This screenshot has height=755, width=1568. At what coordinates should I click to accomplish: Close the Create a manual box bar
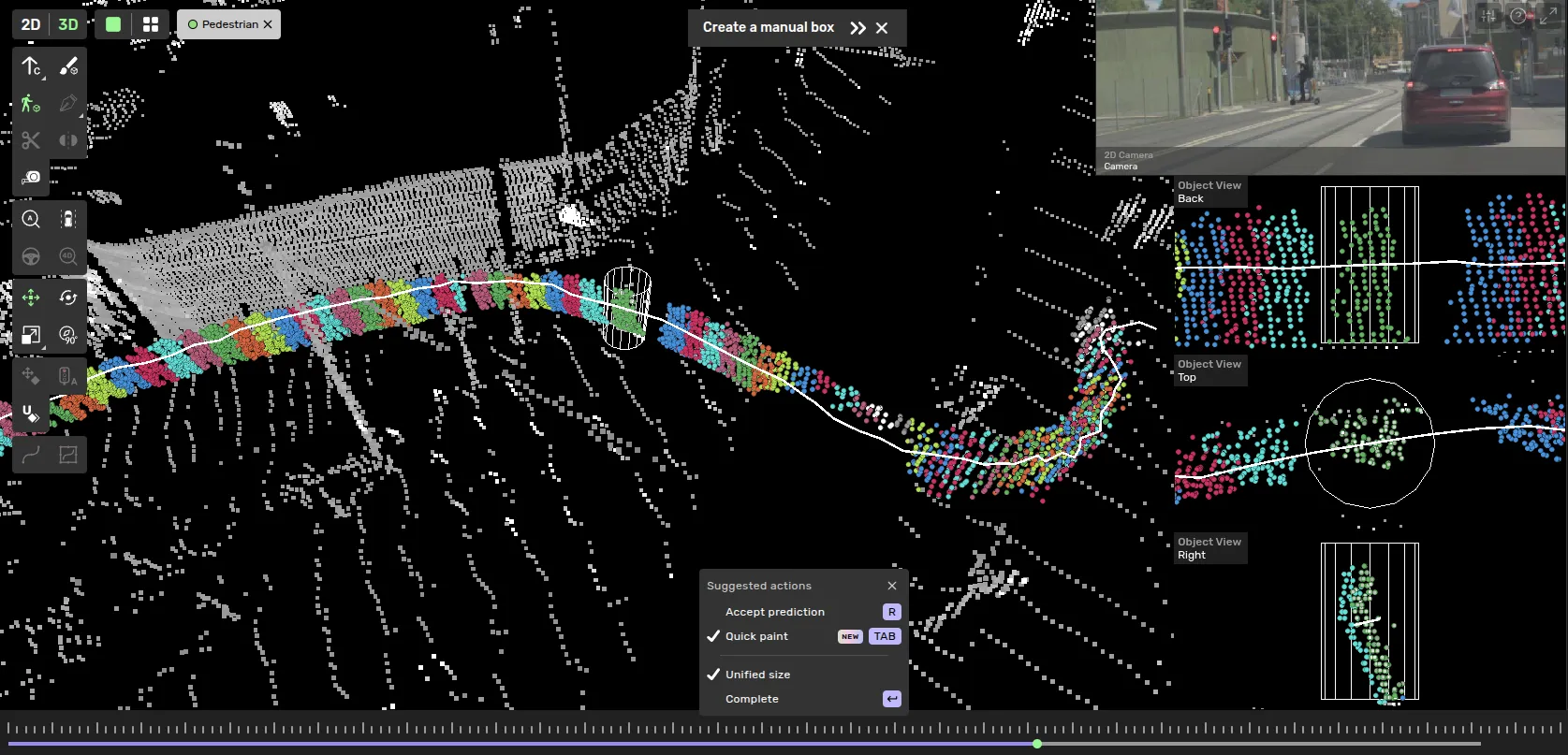coord(882,28)
